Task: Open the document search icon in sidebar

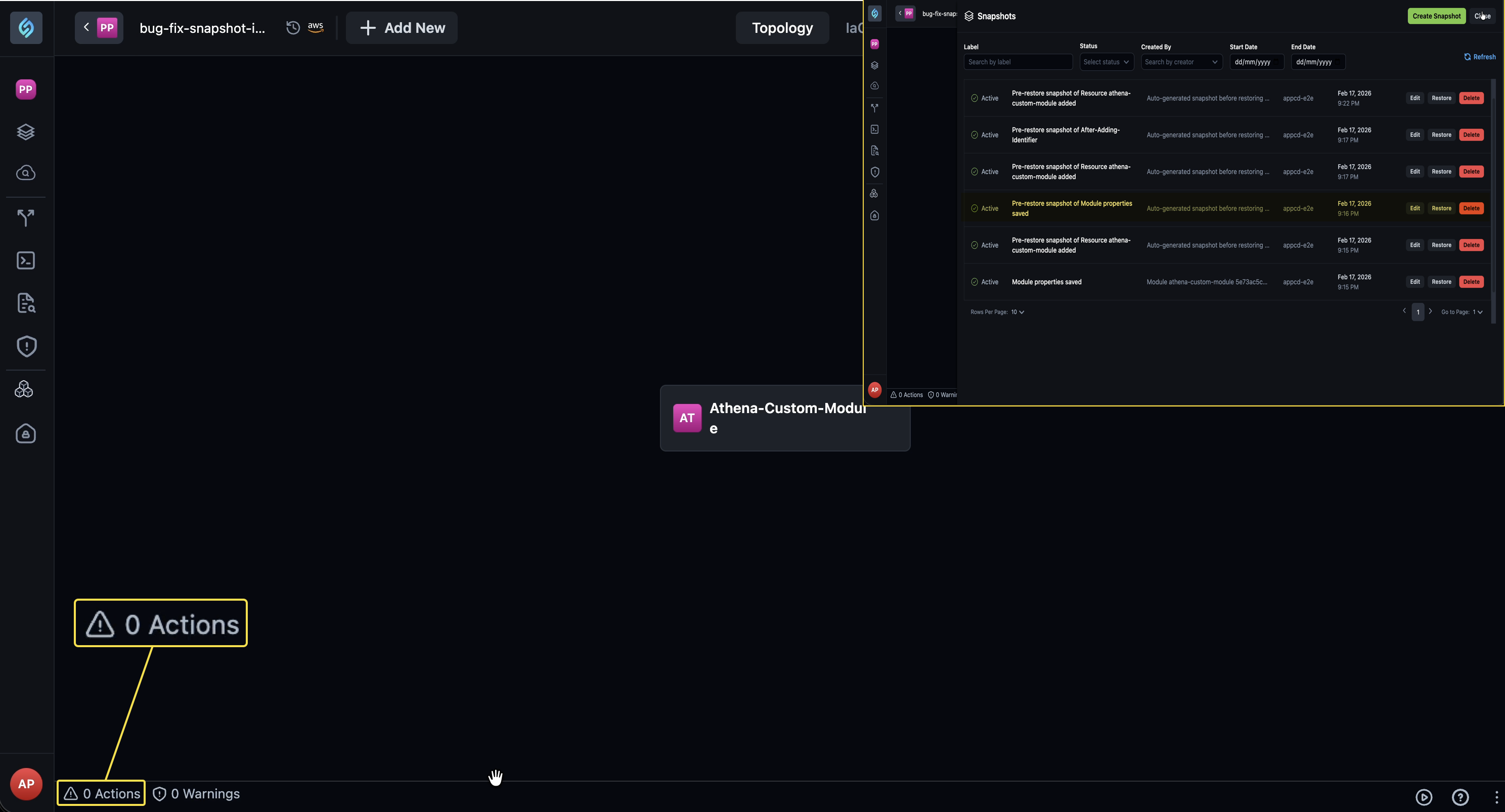Action: coord(26,303)
